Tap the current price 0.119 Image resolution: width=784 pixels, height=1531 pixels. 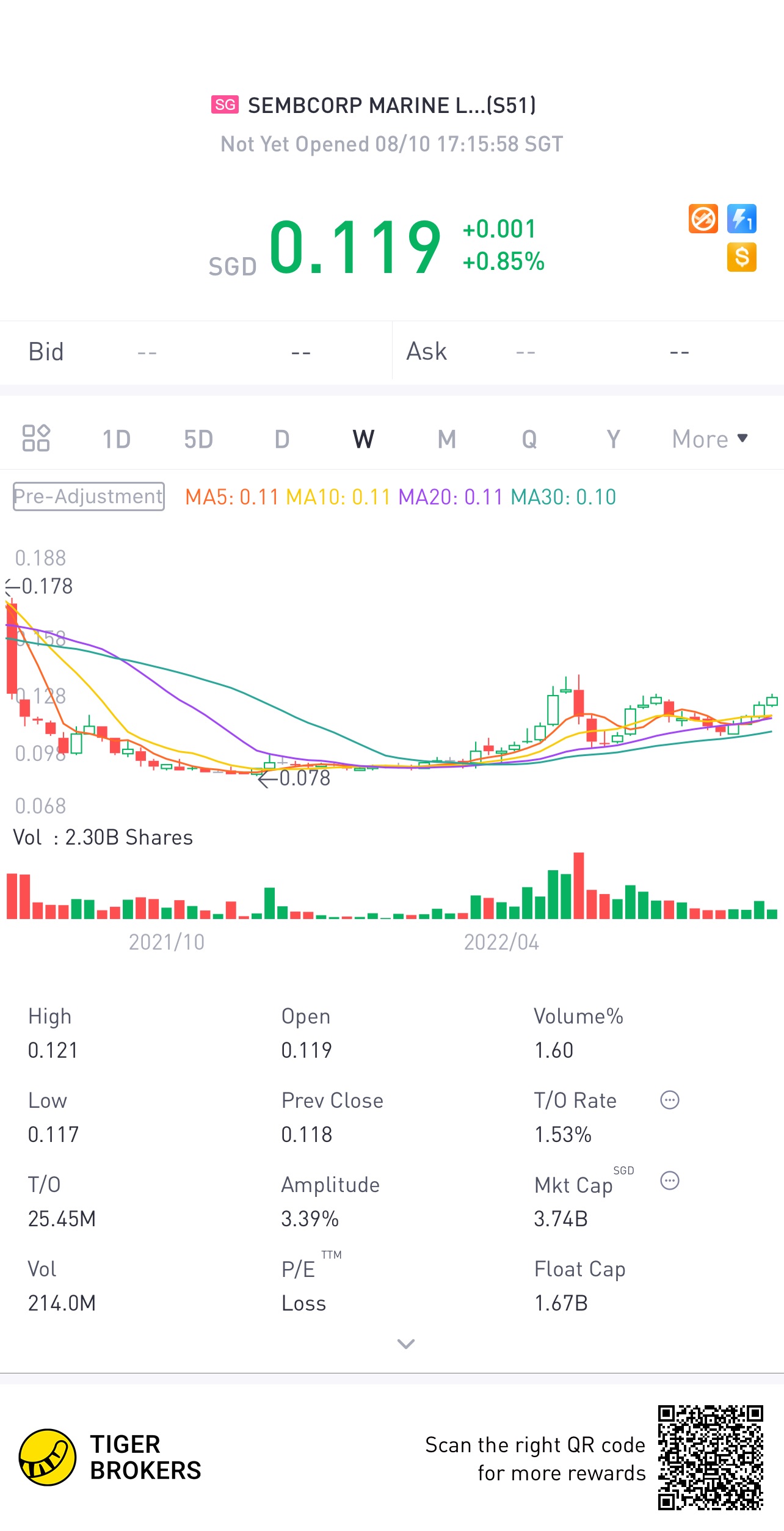coord(355,247)
